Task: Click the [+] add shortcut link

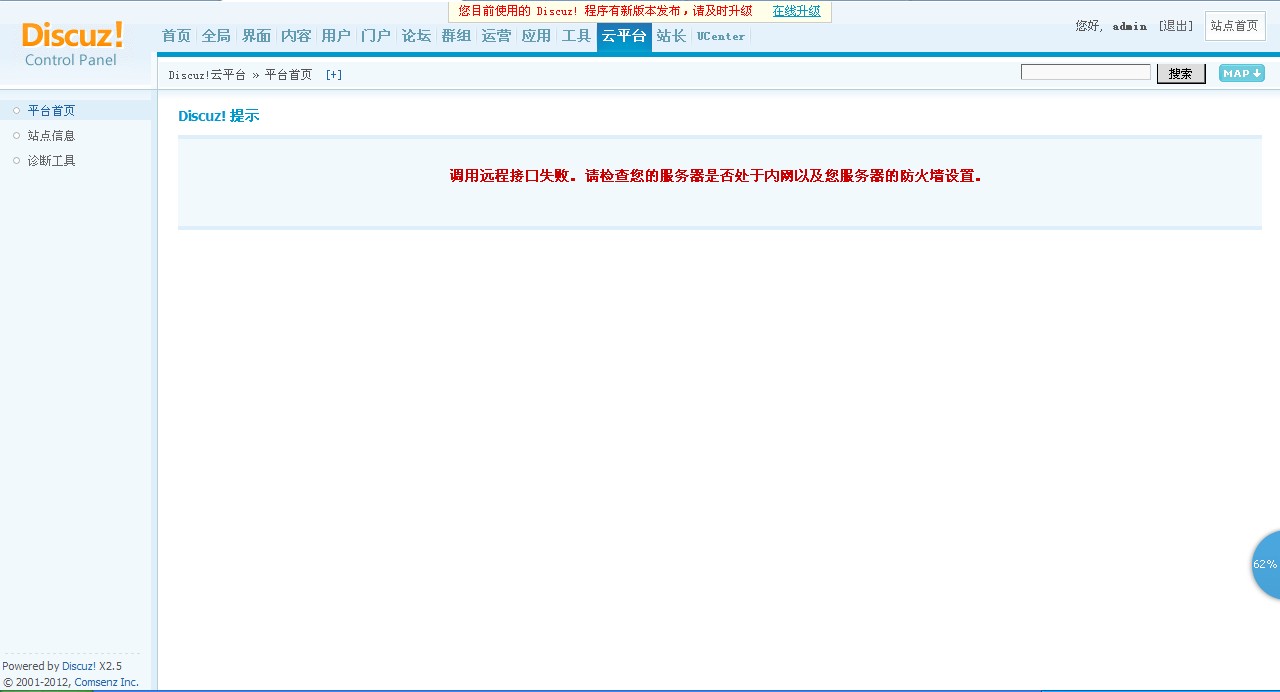Action: tap(334, 75)
